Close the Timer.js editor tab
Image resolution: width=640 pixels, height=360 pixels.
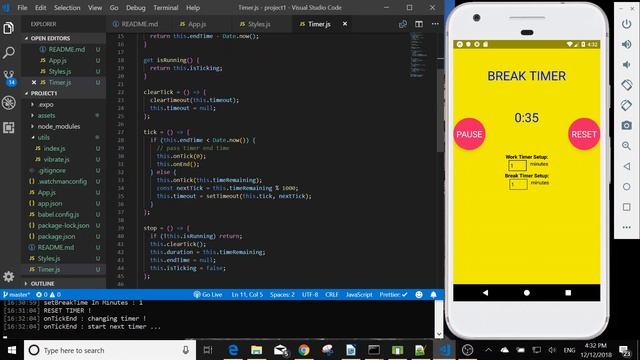tap(345, 24)
